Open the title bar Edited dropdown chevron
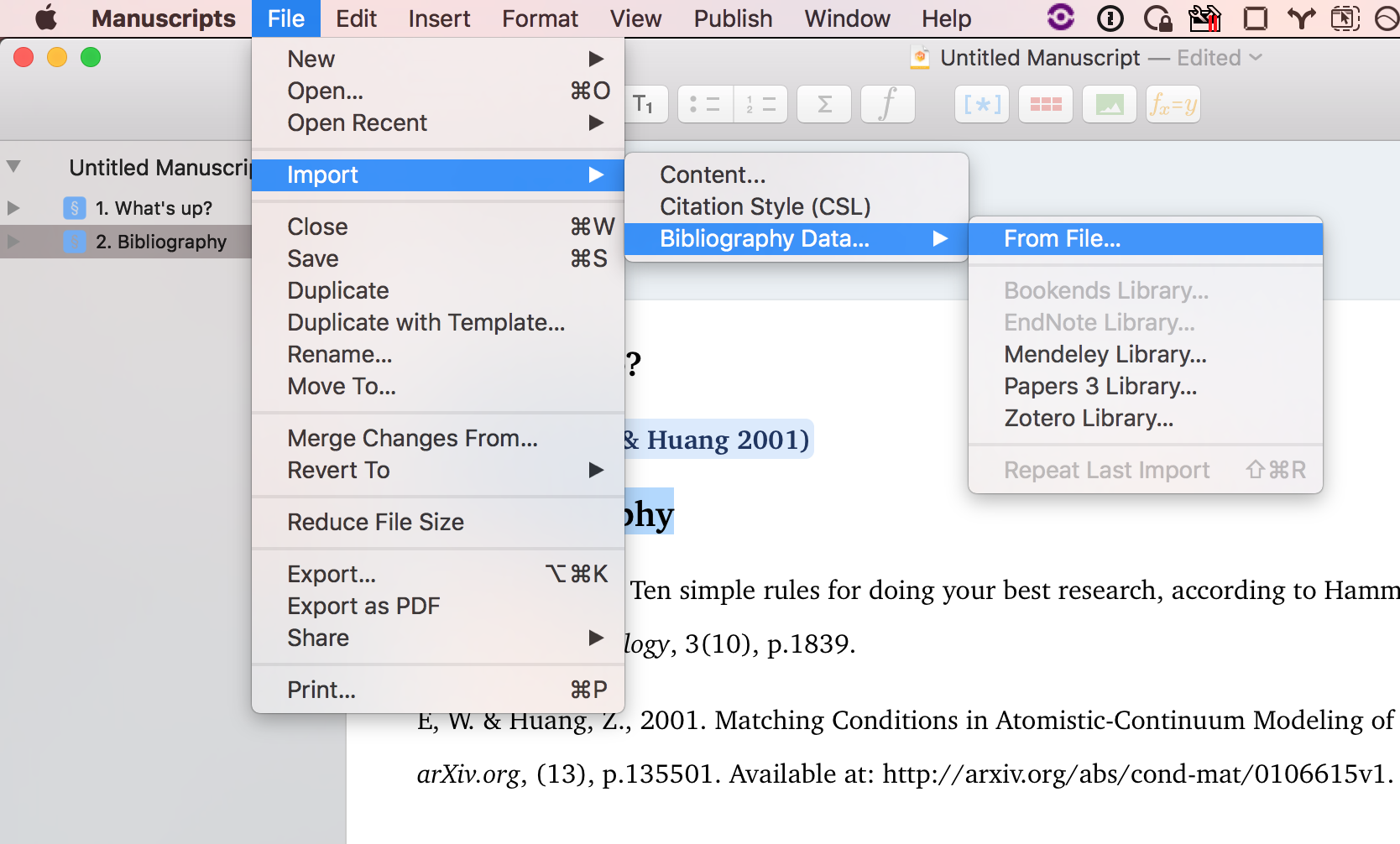Image resolution: width=1400 pixels, height=844 pixels. 1256,58
